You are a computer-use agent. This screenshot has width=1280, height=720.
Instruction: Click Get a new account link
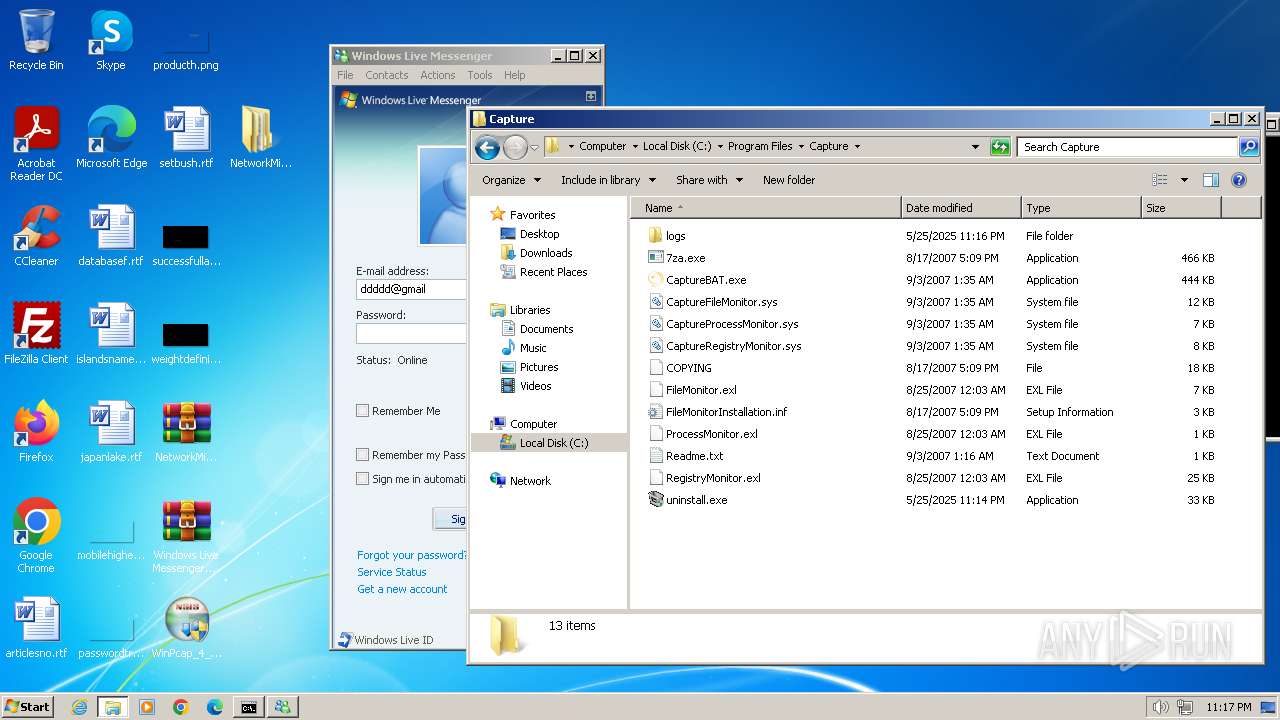point(402,589)
